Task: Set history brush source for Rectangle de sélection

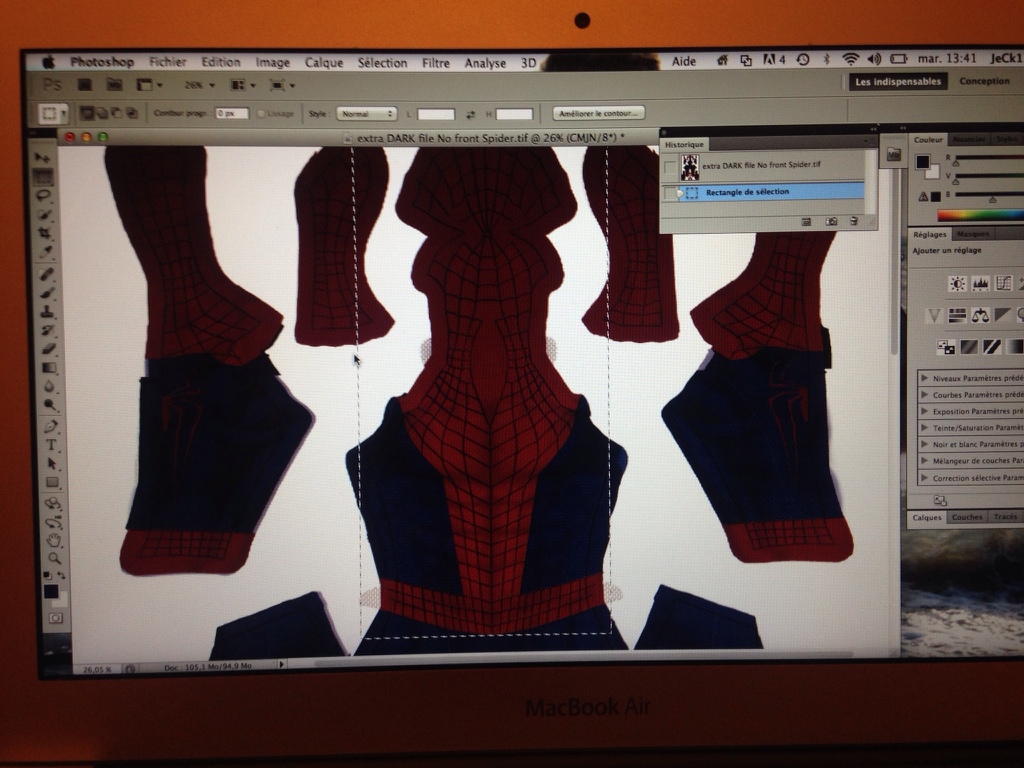Action: click(671, 193)
